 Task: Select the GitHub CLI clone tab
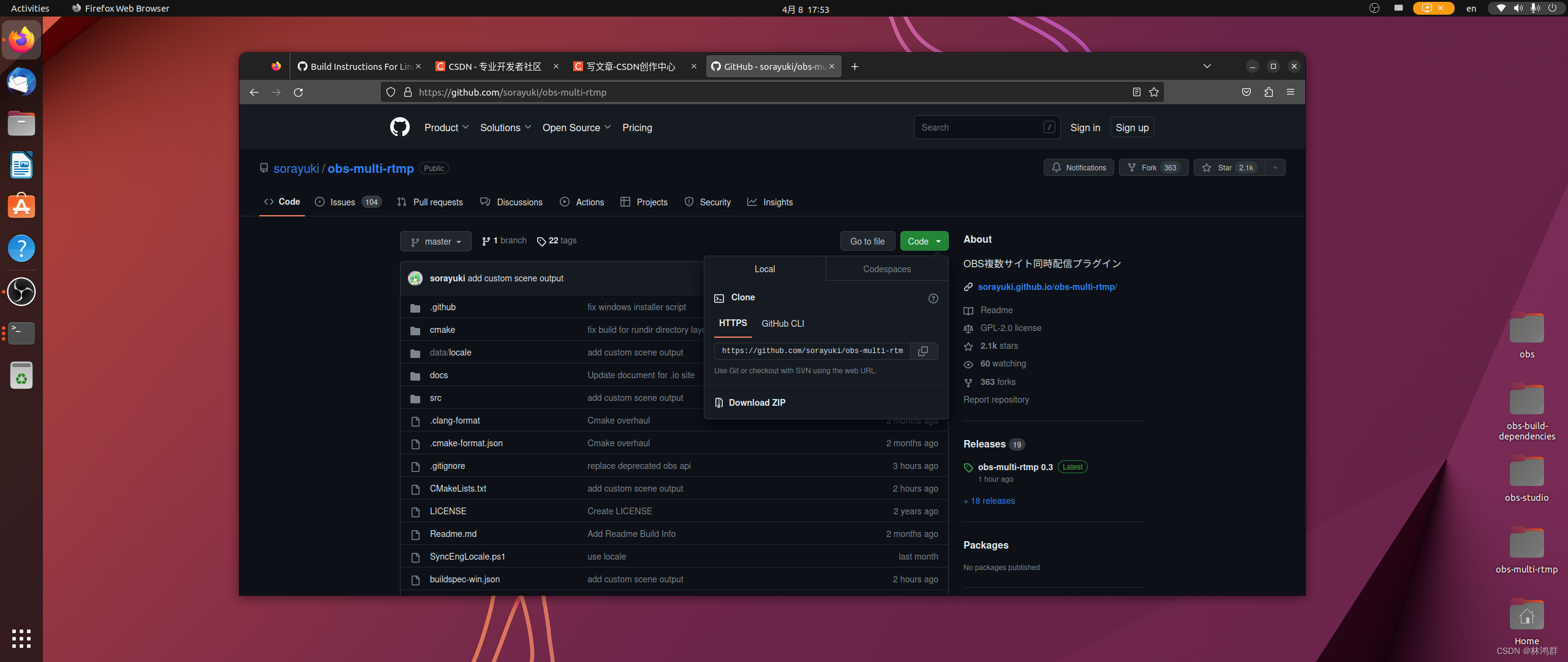783,324
